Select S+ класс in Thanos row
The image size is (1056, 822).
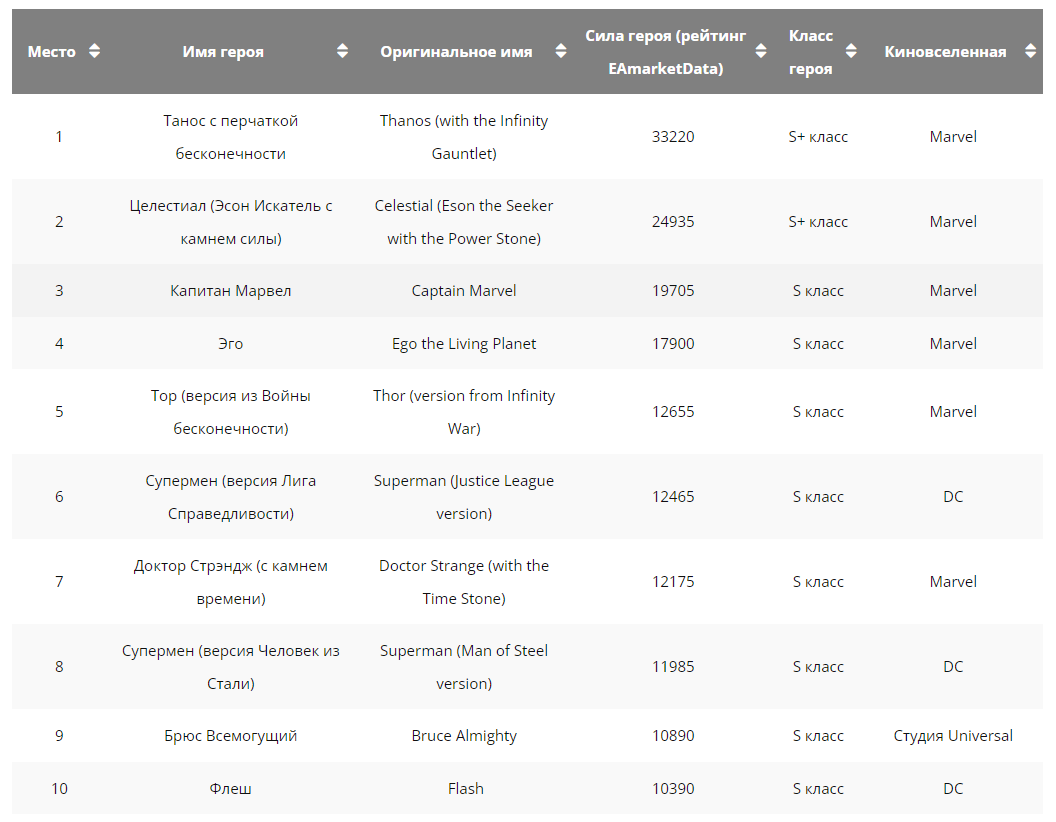pyautogui.click(x=818, y=137)
